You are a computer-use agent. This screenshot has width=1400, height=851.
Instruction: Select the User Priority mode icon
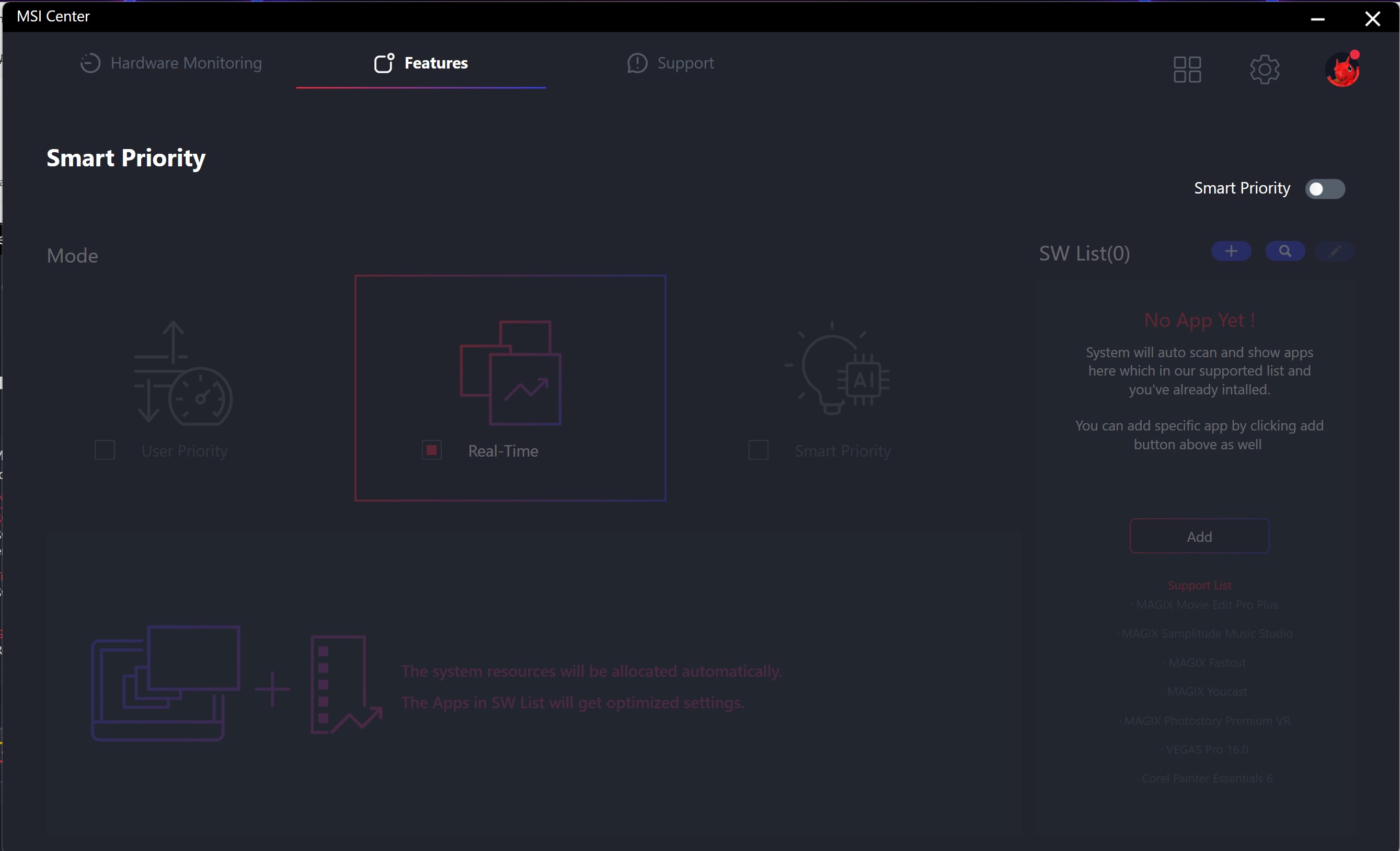point(183,373)
